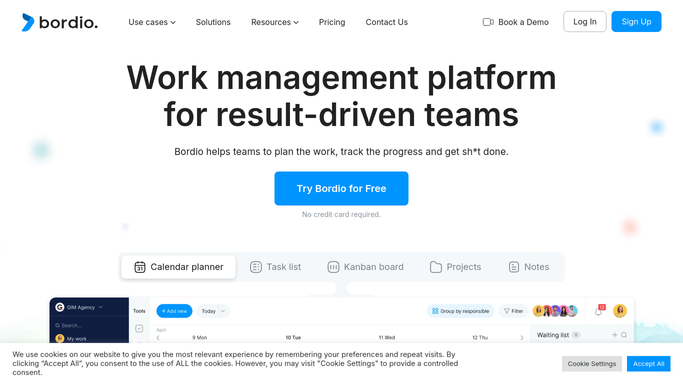
Task: Switch to the Task list tab
Action: 275,267
